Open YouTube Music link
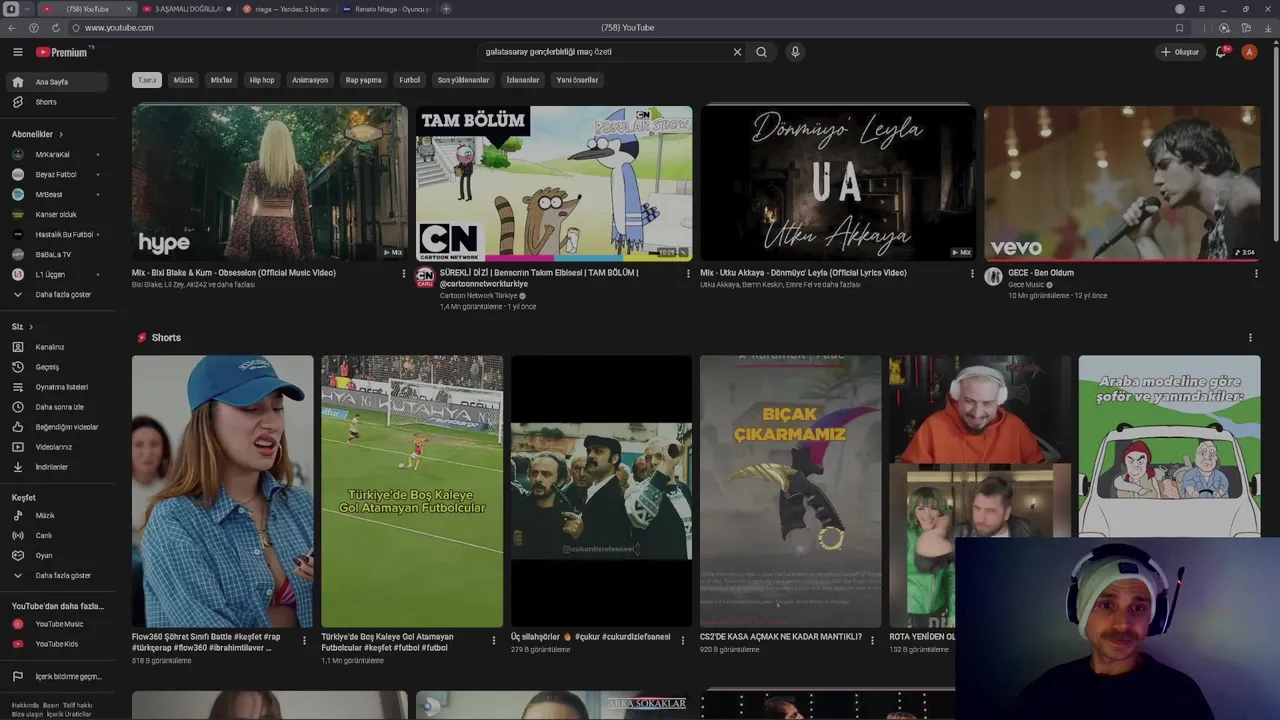Image resolution: width=1280 pixels, height=720 pixels. coord(58,624)
